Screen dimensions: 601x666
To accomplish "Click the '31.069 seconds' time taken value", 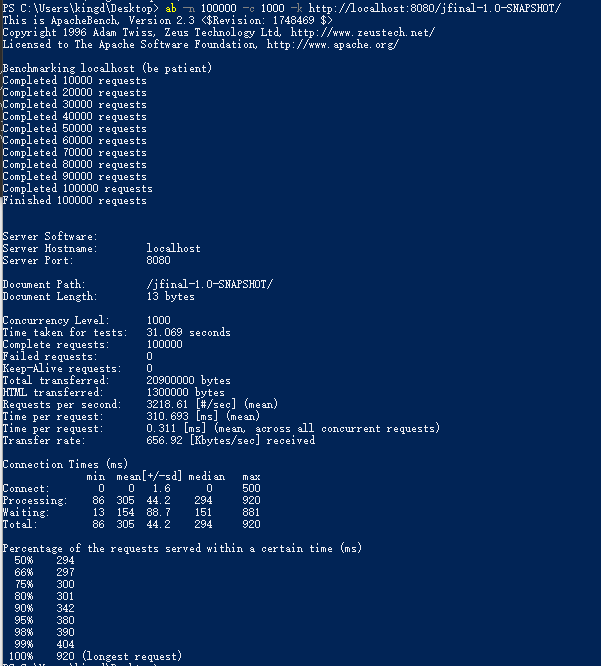I will point(188,332).
